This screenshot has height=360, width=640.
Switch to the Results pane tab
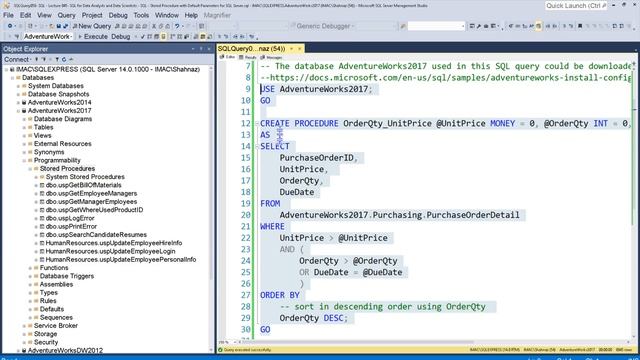pos(248,58)
